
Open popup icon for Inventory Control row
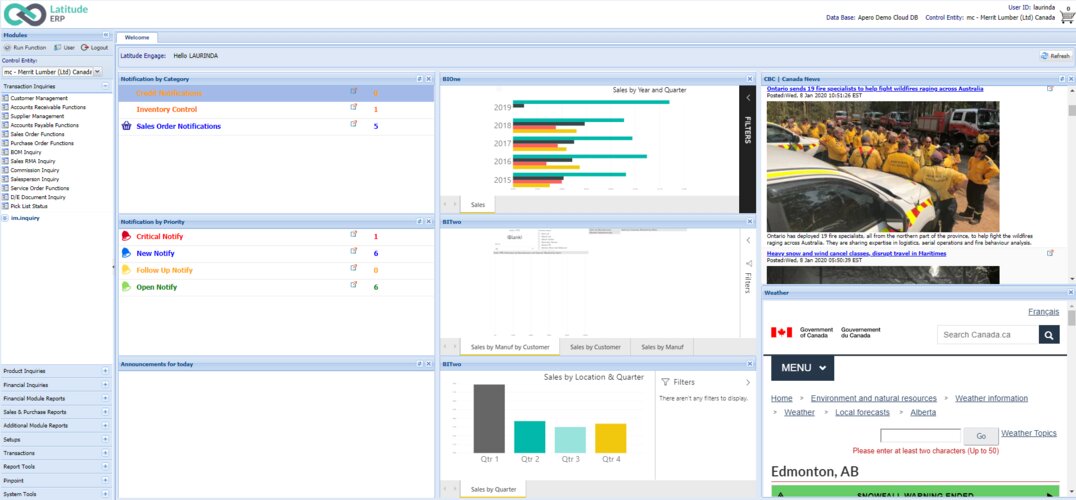353,108
